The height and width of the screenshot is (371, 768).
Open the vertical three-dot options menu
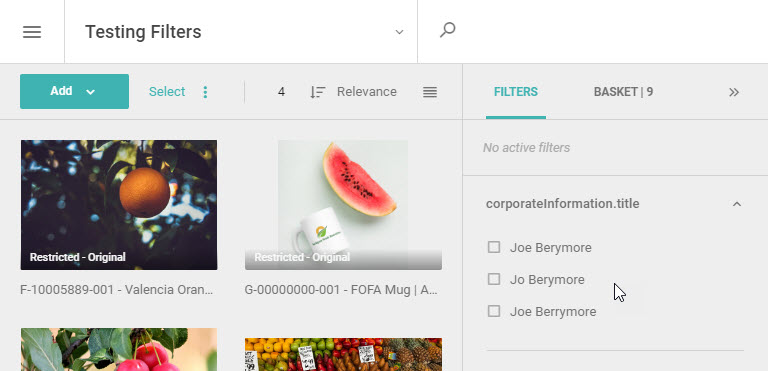pyautogui.click(x=205, y=92)
